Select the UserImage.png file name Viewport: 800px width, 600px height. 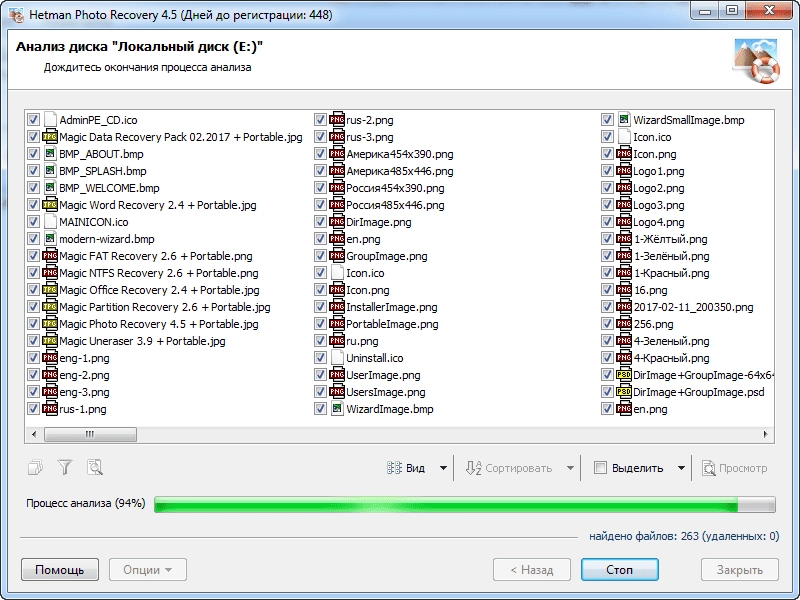tap(383, 375)
